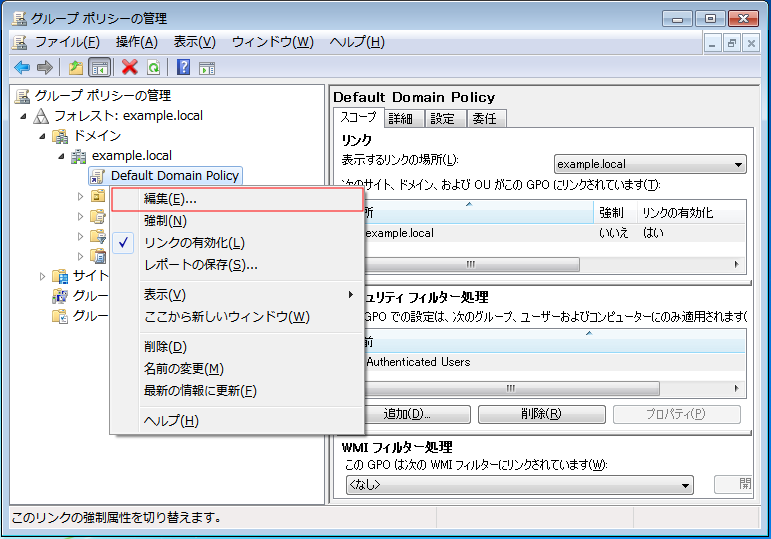Open the 表示(V) submenu in context menu
The image size is (771, 539).
tap(237, 295)
